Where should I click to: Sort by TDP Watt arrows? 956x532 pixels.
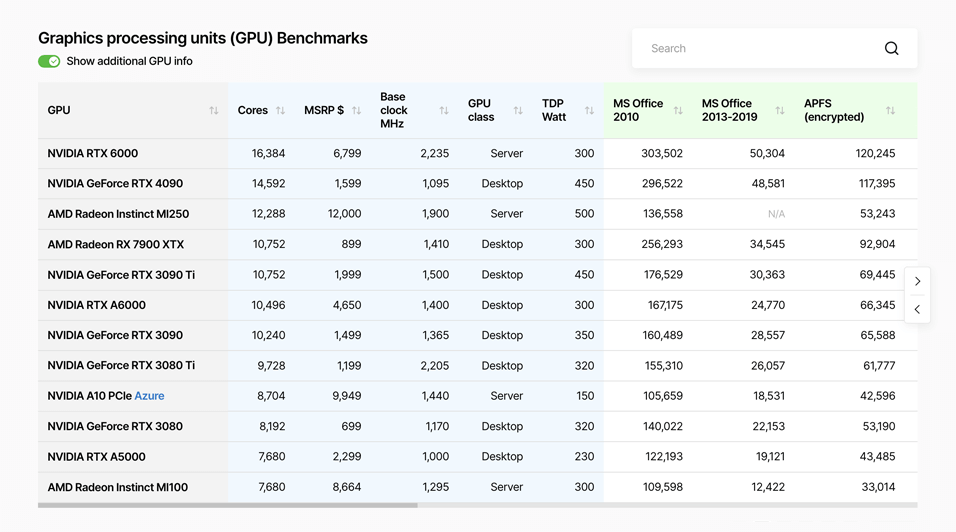point(589,110)
